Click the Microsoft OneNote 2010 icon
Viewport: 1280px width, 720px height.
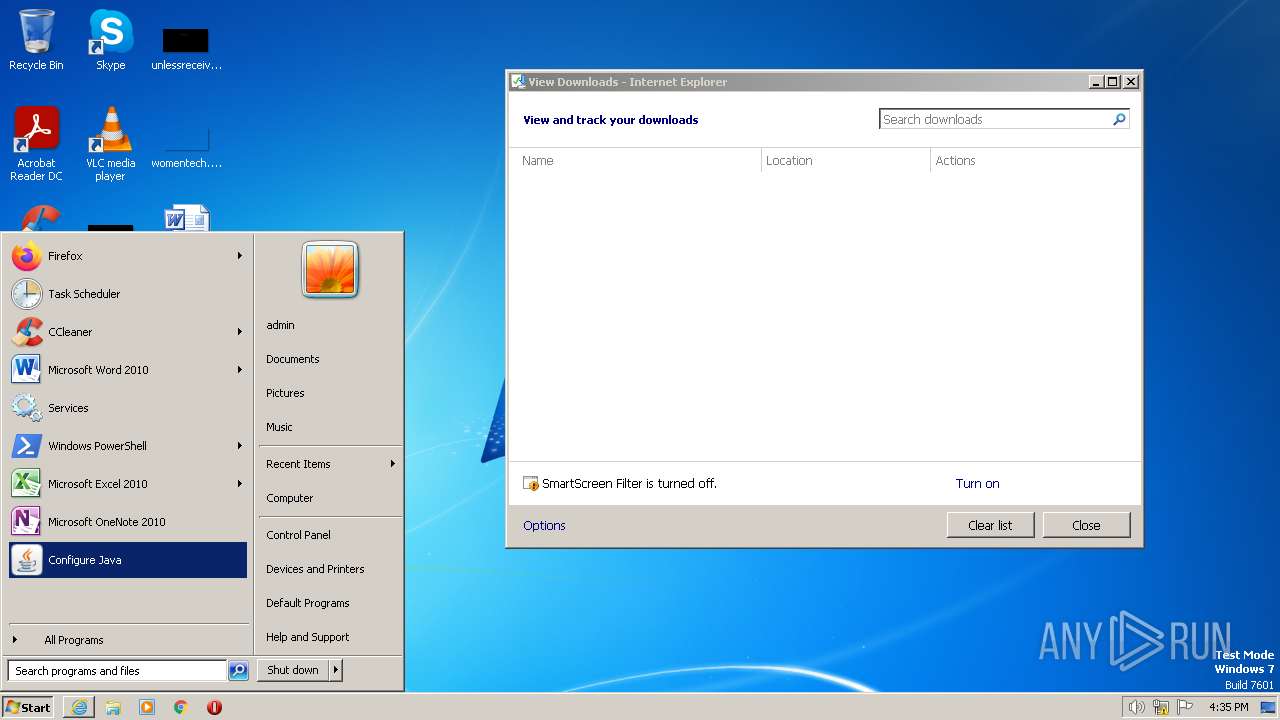[x=26, y=522]
